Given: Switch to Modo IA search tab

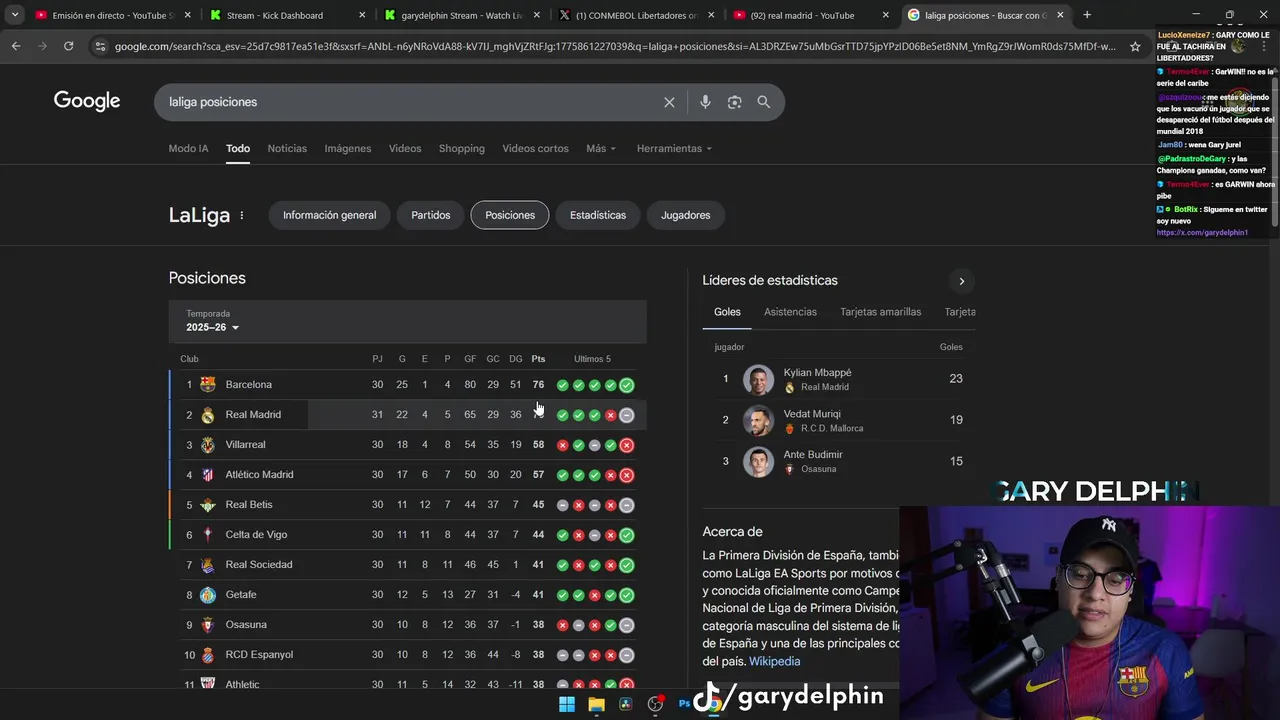Looking at the screenshot, I should click(188, 148).
